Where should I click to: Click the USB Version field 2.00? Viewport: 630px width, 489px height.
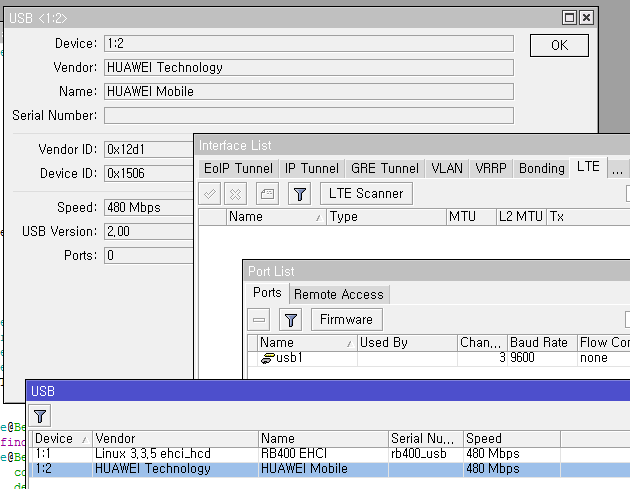(149, 231)
